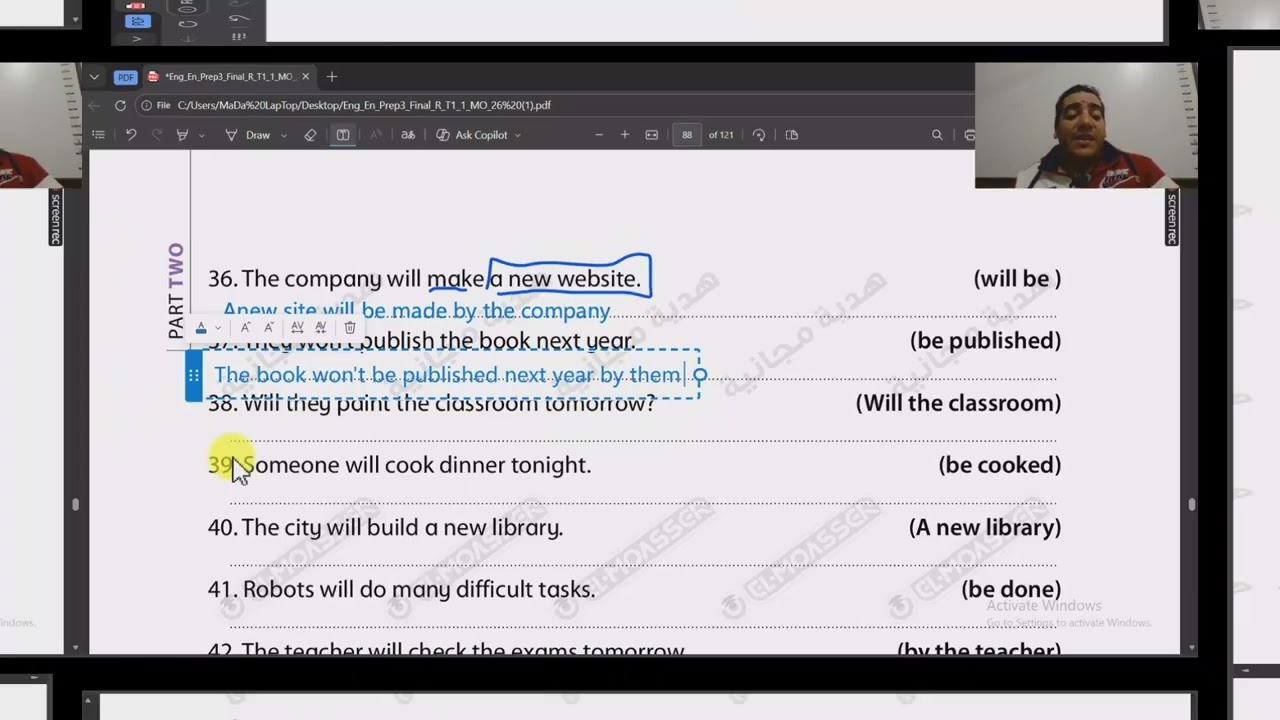This screenshot has height=720, width=1280.
Task: Click the '(A new library)' hint
Action: 984,527
